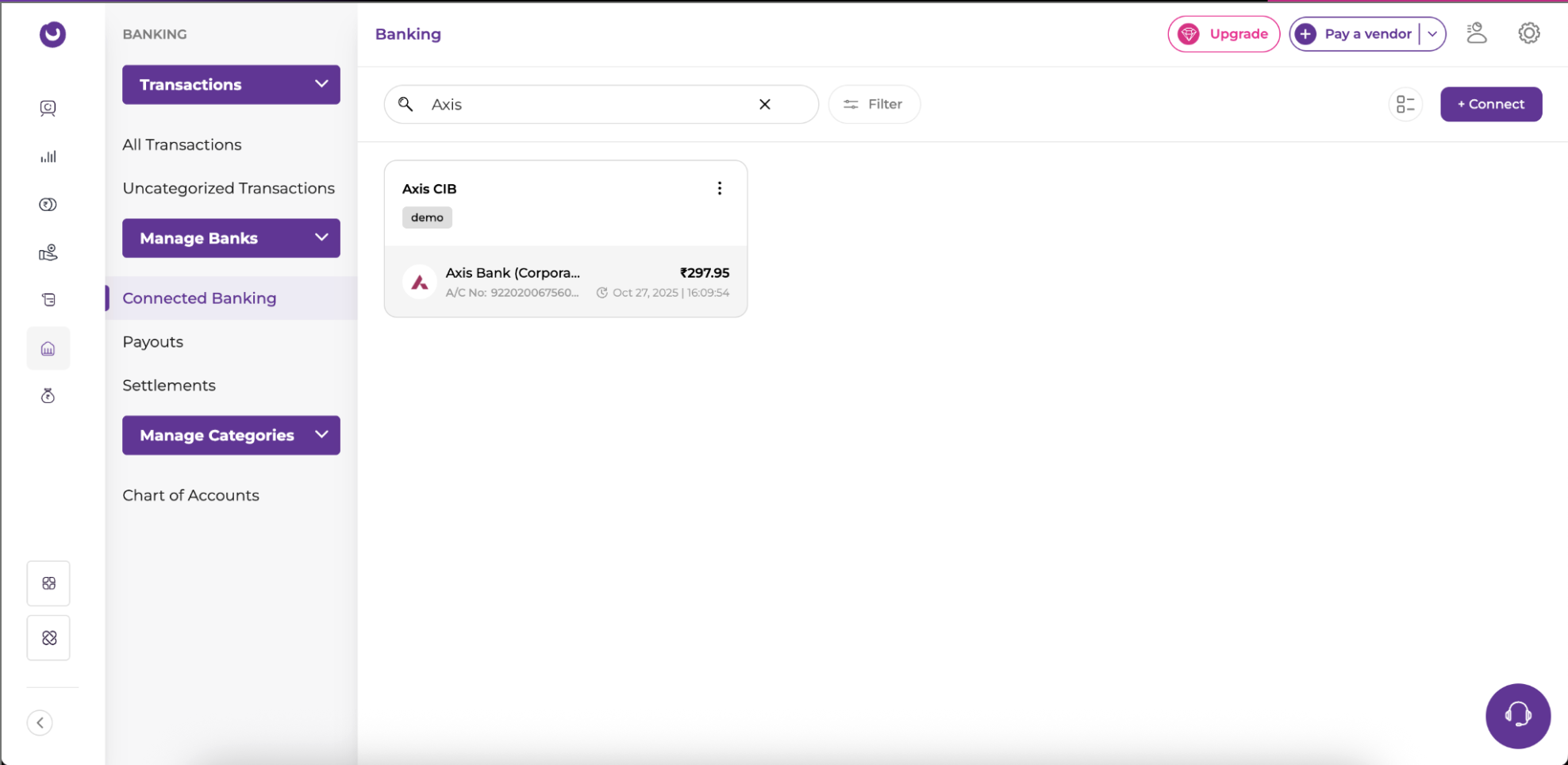
Task: Collapse the sidebar with the left arrow
Action: pyautogui.click(x=40, y=723)
